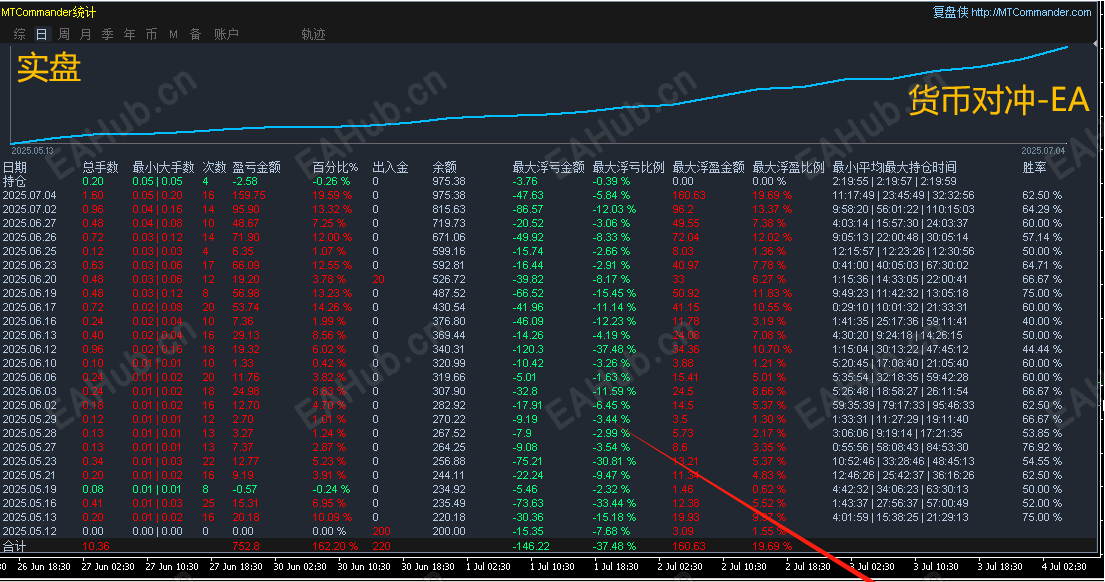The width and height of the screenshot is (1105, 582).
Task: Click the 2025.05.13 chart start date
Action: pyautogui.click(x=32, y=151)
